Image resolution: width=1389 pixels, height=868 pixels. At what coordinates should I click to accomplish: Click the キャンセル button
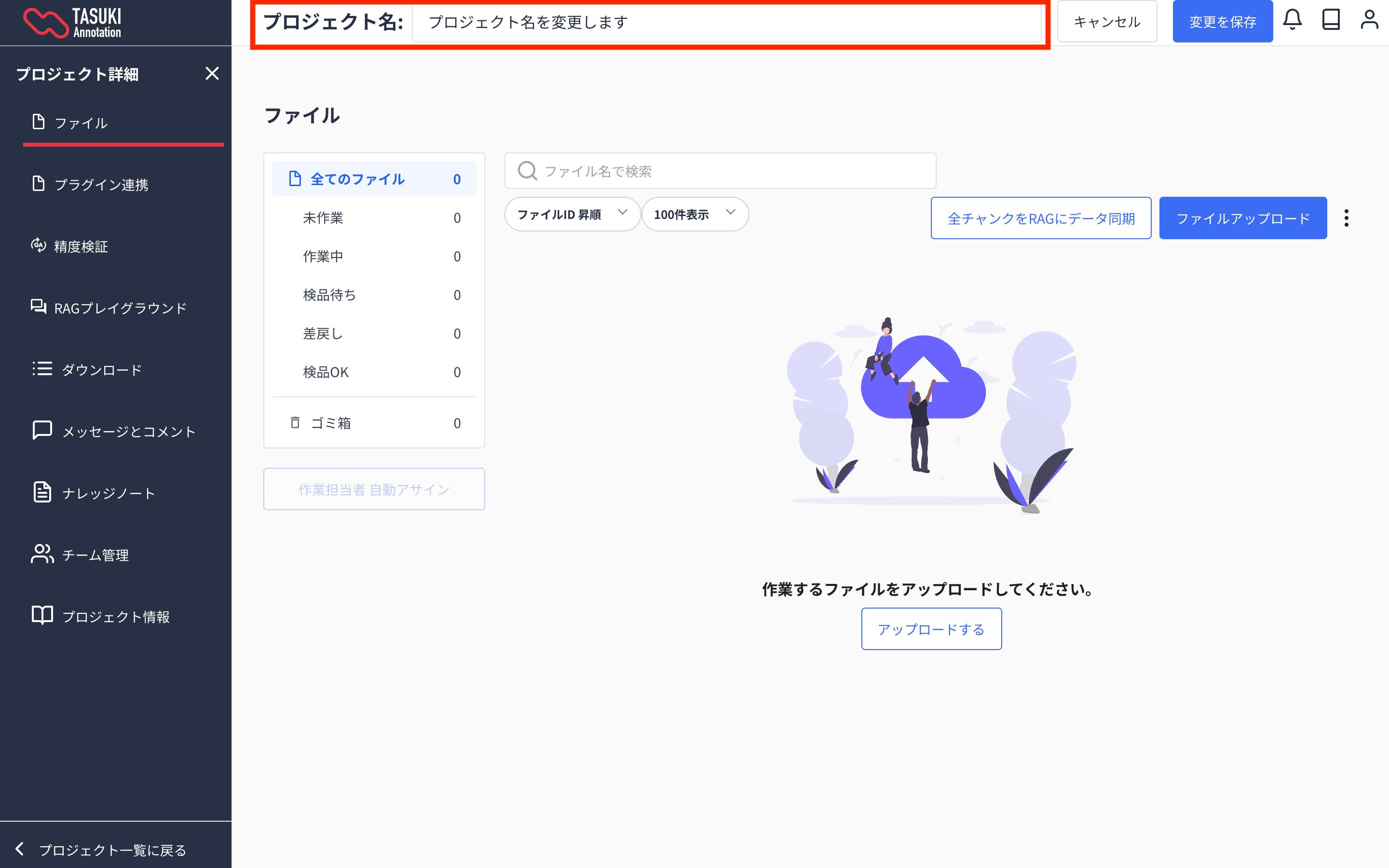pos(1106,22)
